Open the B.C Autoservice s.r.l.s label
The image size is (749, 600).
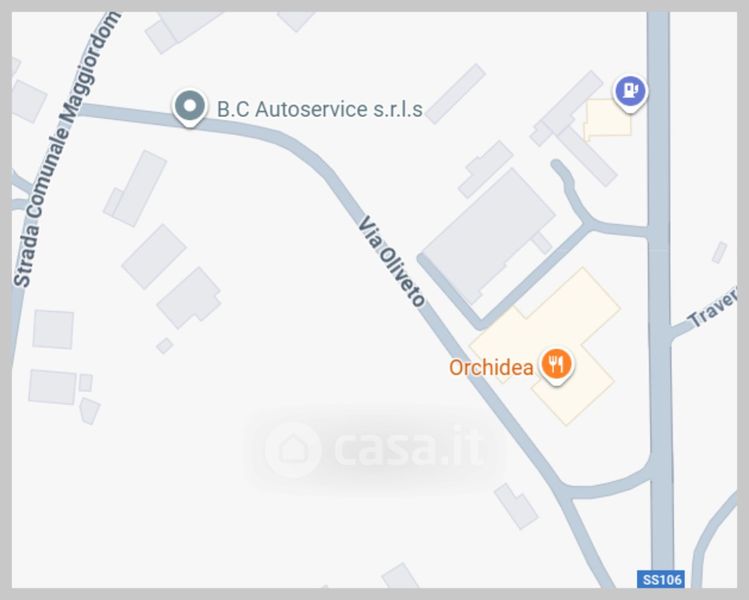click(x=320, y=109)
